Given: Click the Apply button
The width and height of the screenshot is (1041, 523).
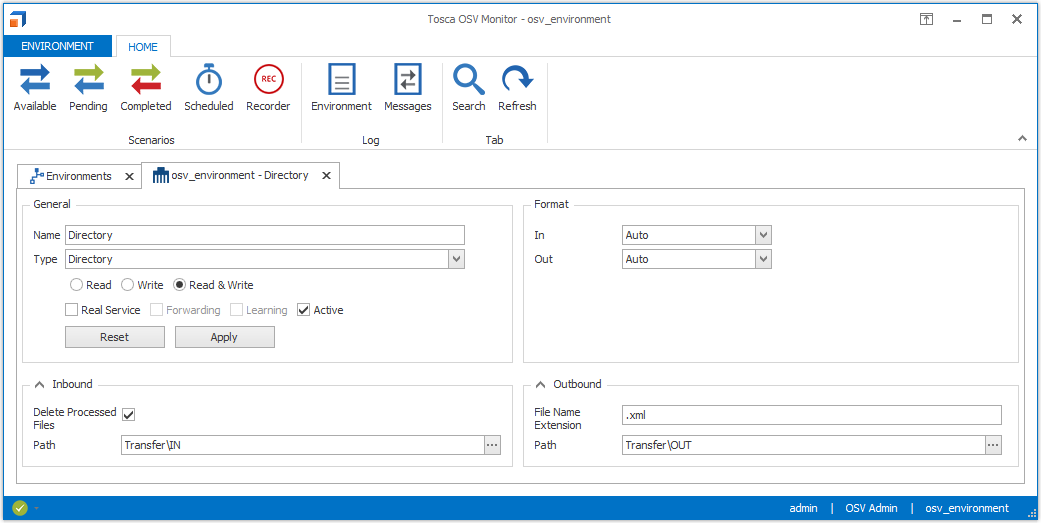Looking at the screenshot, I should pos(224,337).
